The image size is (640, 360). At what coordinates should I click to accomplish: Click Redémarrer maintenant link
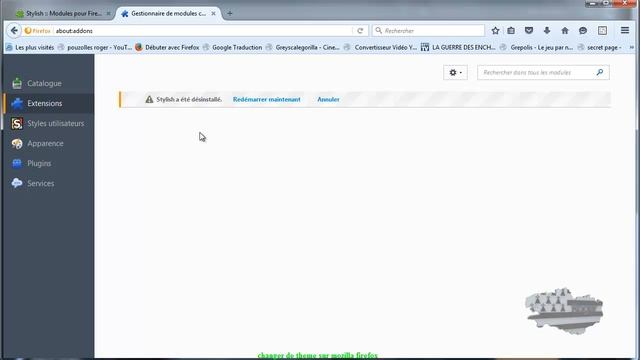[267, 99]
